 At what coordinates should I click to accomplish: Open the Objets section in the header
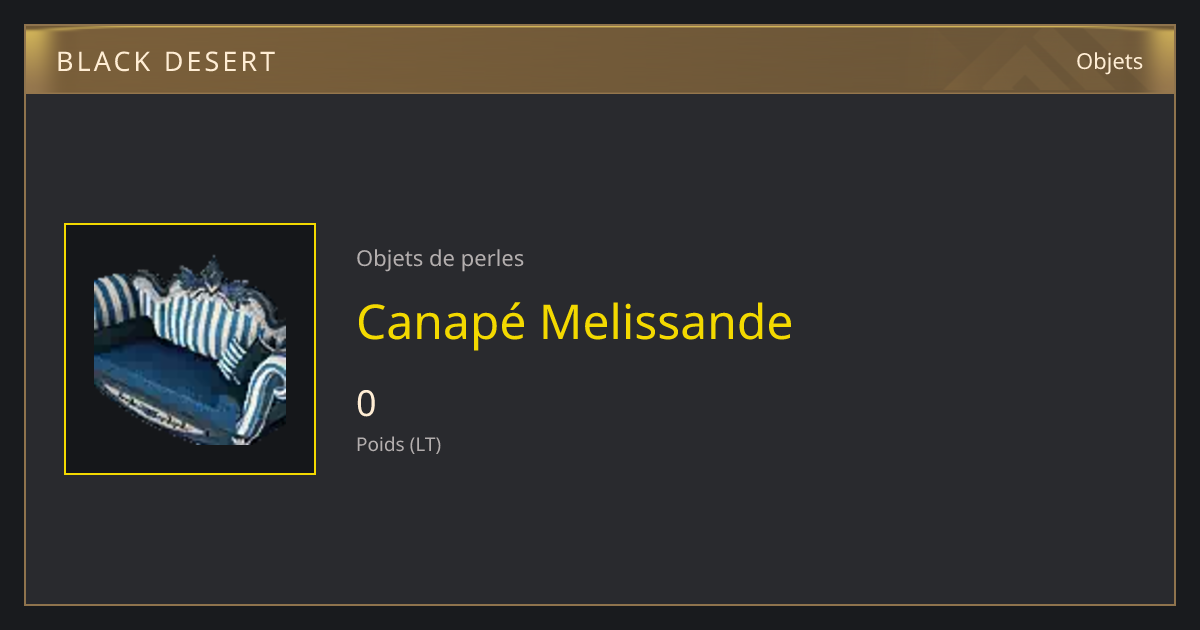[1109, 61]
